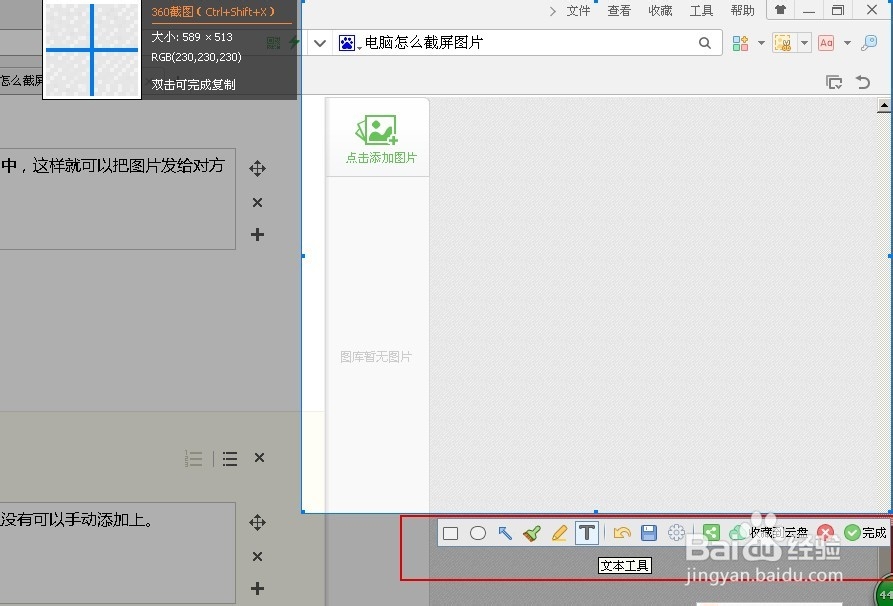The height and width of the screenshot is (606, 893).
Task: Click the Undo icon on the annotation toolbar
Action: (x=620, y=533)
